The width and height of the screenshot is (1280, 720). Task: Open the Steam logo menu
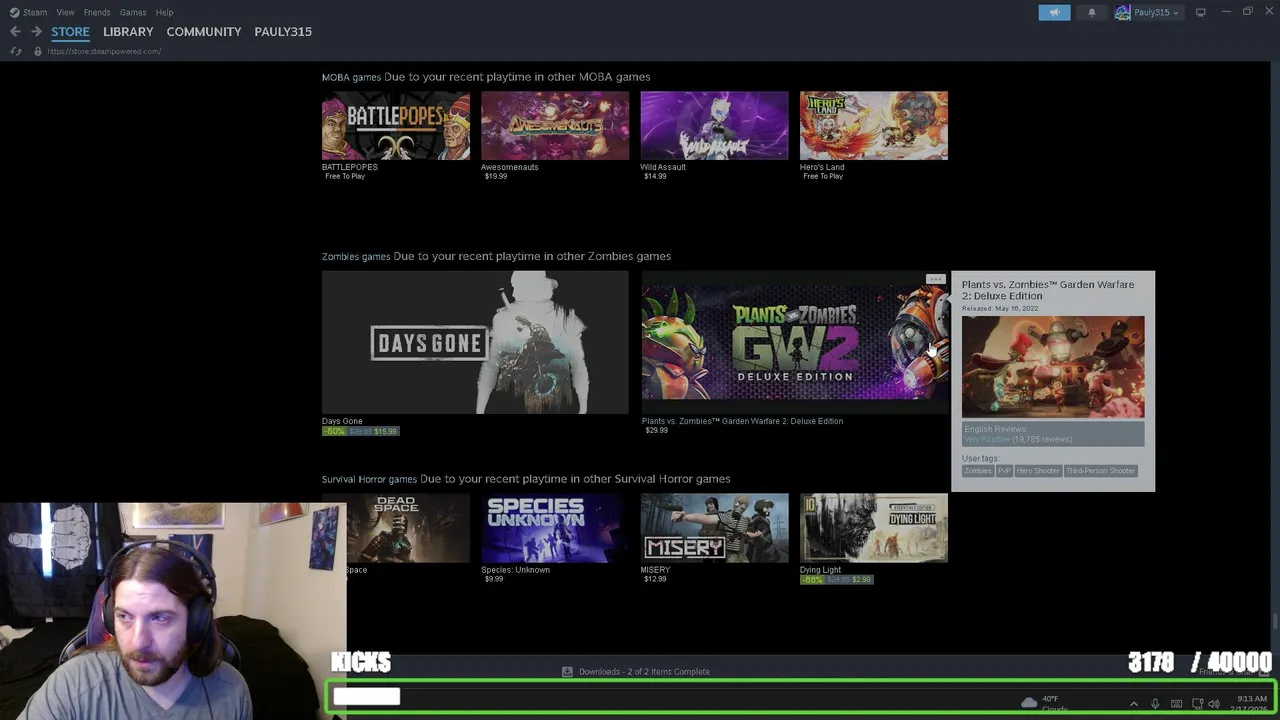(x=28, y=12)
